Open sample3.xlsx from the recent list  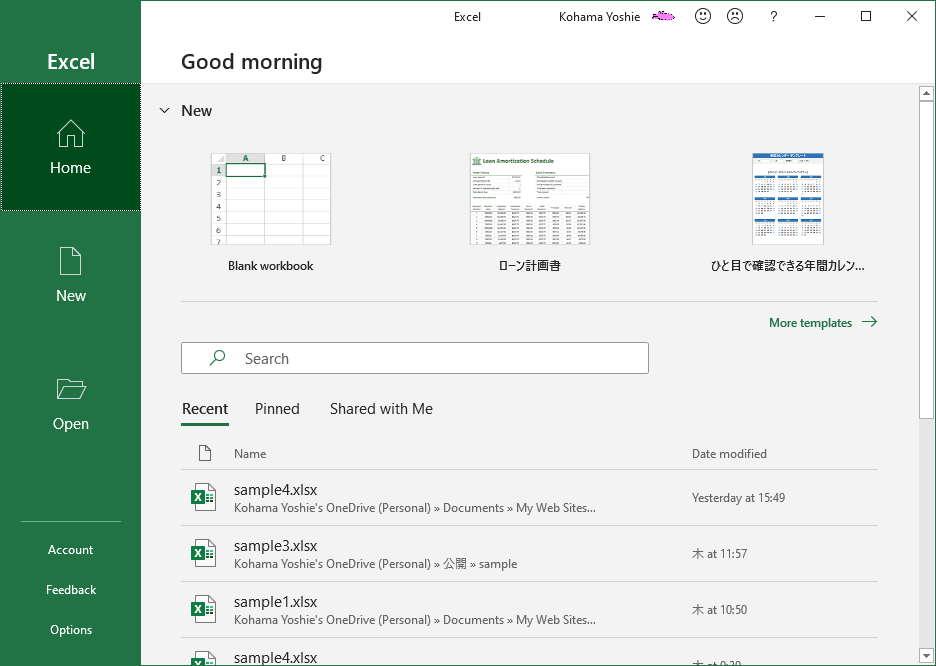[x=529, y=554]
